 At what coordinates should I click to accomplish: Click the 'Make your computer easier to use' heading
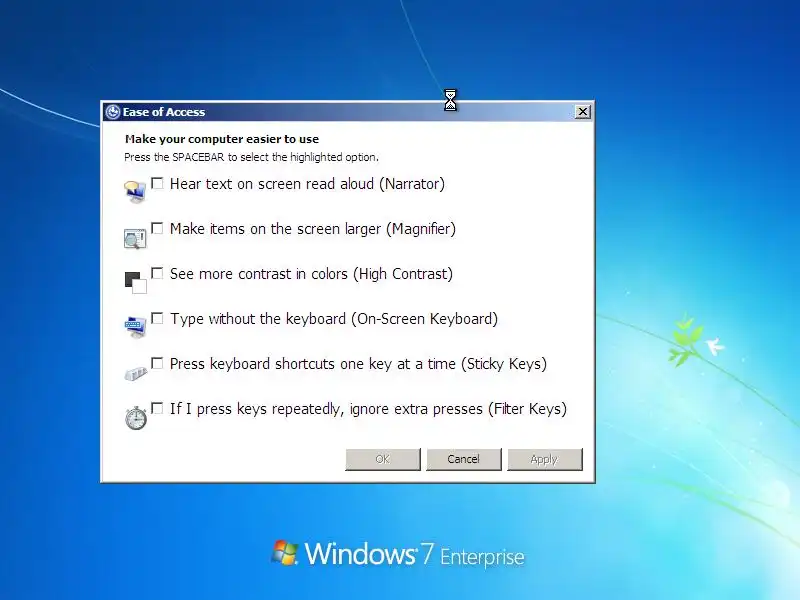tap(222, 139)
